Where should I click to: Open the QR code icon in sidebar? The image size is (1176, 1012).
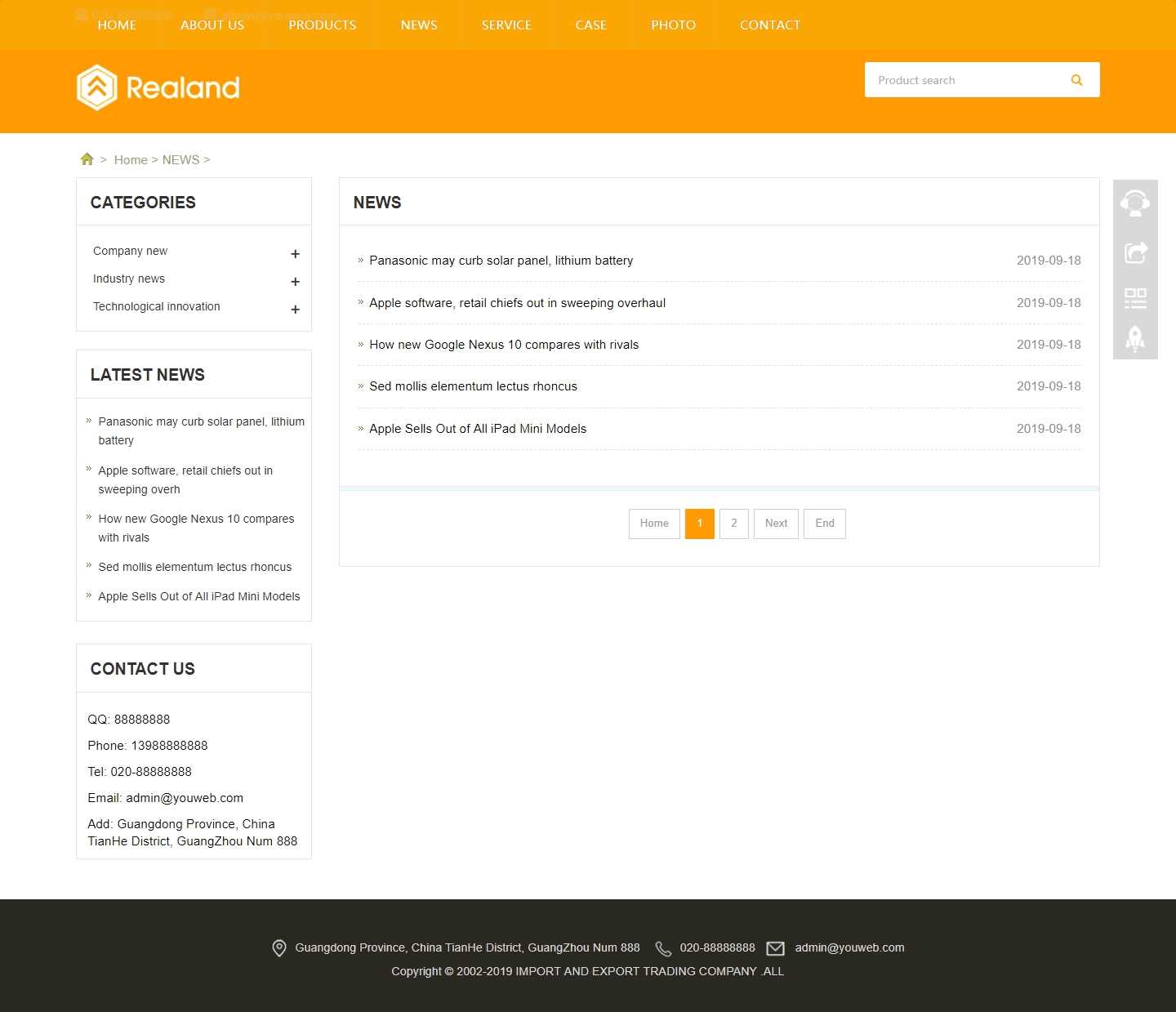1135,298
